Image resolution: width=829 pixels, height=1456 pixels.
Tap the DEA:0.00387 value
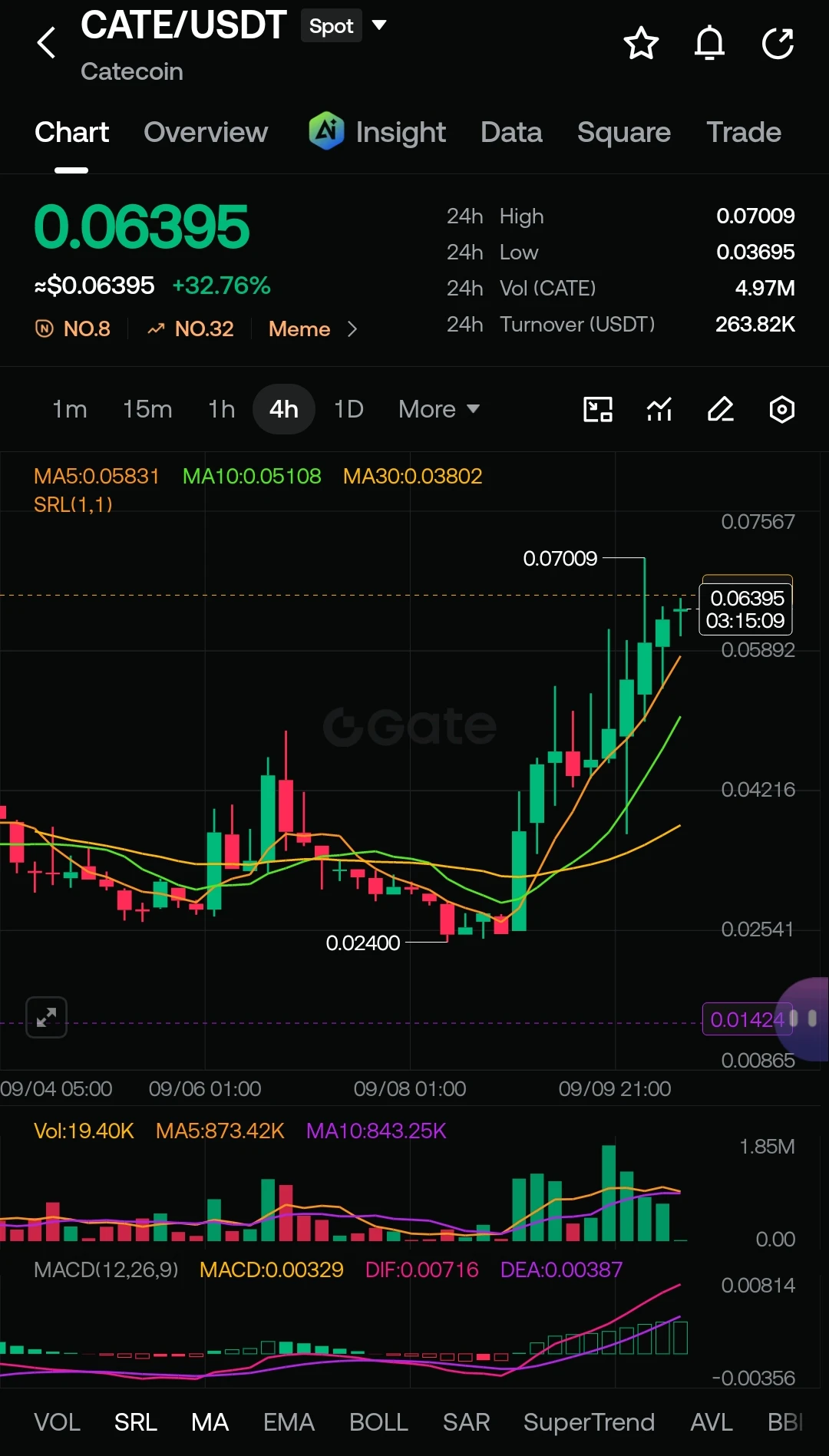point(561,1269)
